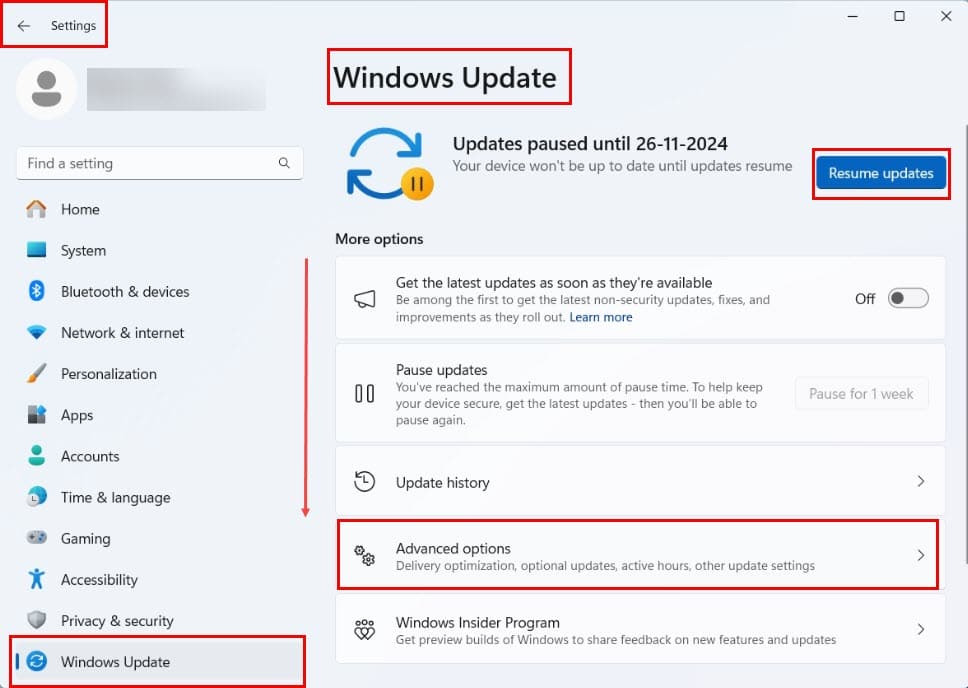
Task: Click the Accounts person icon
Action: 36,456
